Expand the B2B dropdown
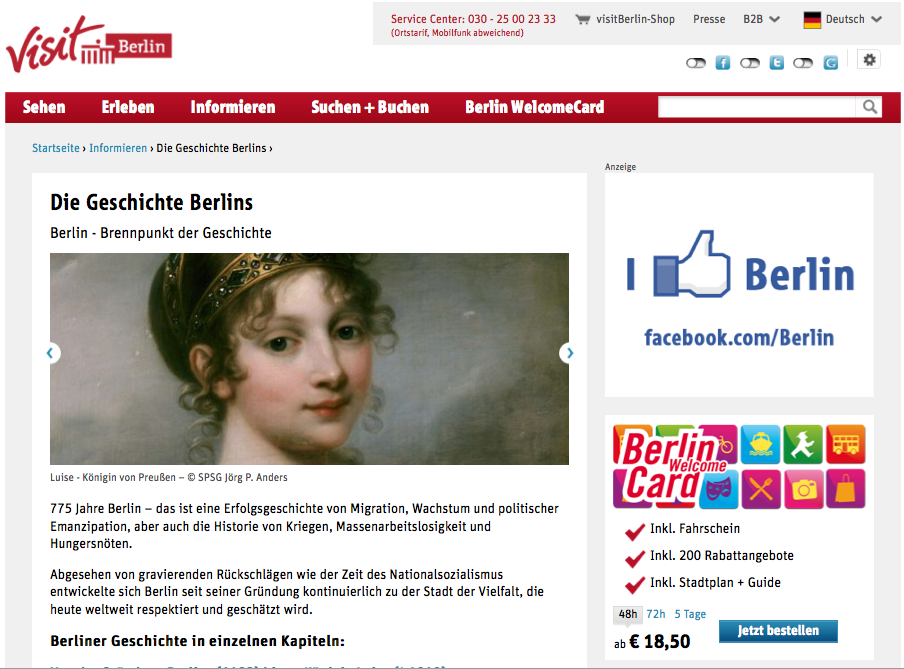 coord(761,20)
